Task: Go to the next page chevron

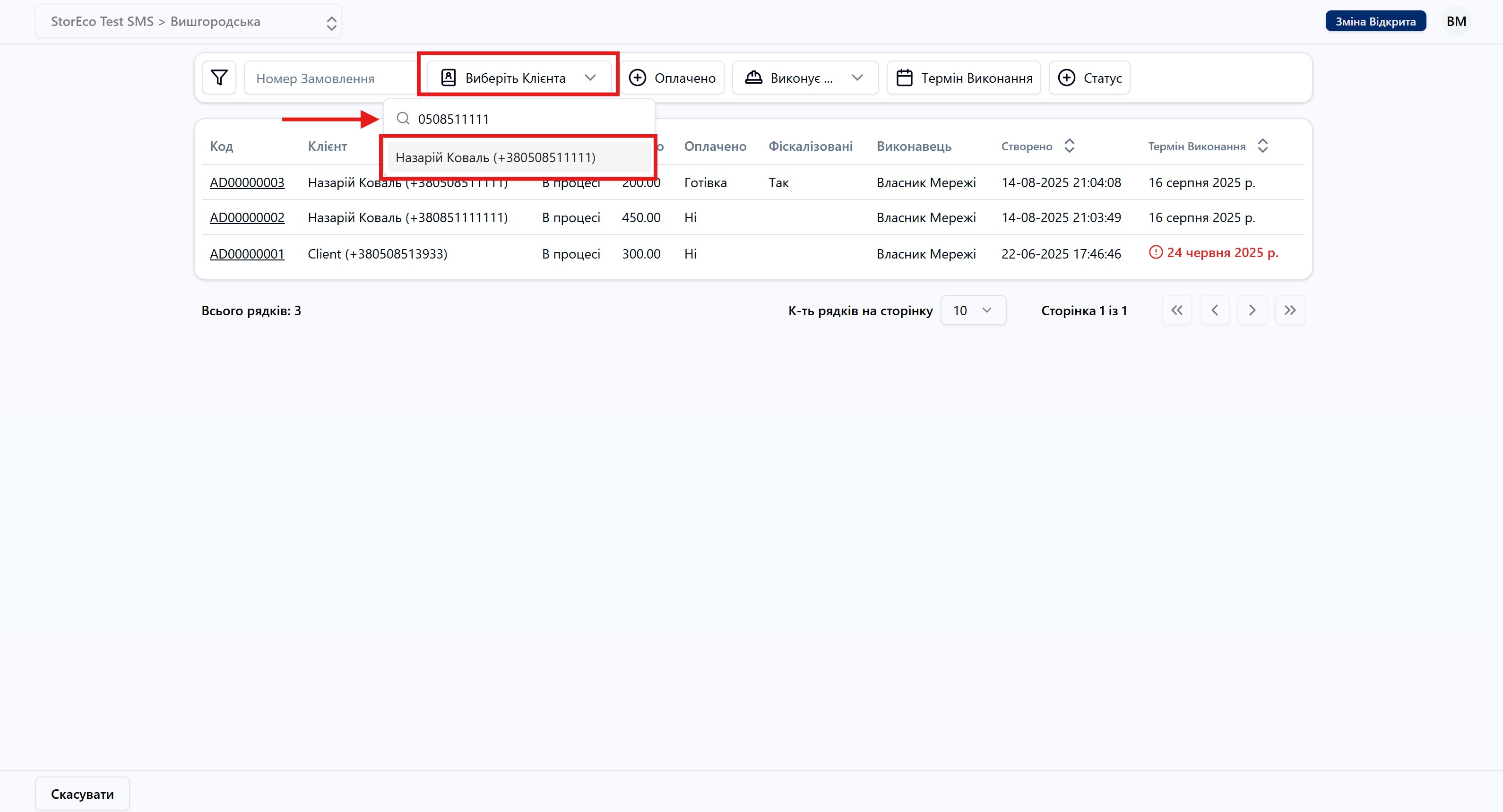Action: [1252, 311]
